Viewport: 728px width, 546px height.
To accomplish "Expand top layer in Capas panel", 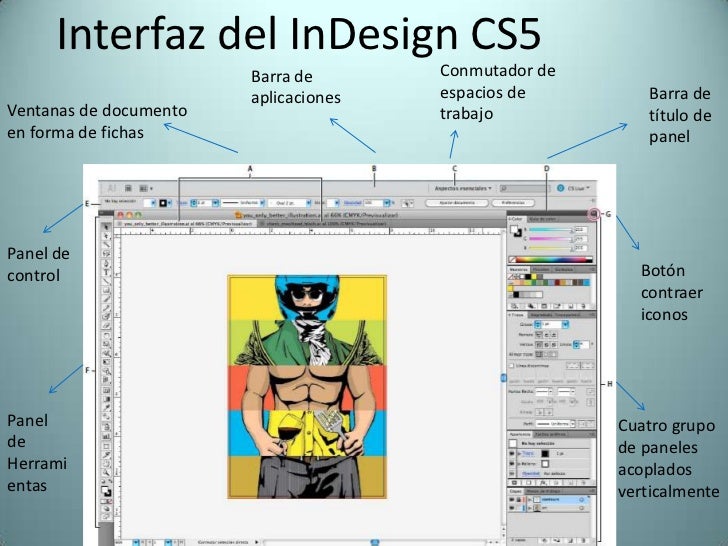I will (x=530, y=500).
